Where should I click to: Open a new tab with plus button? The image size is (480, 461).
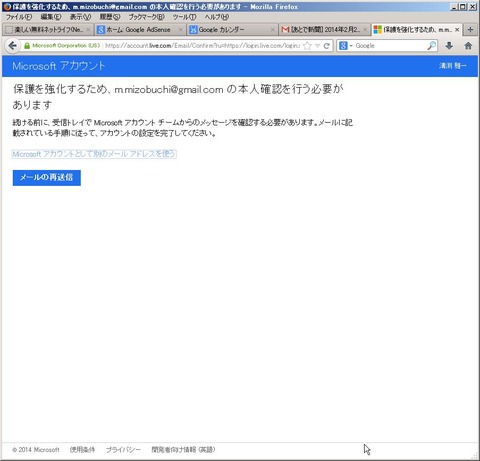[470, 30]
